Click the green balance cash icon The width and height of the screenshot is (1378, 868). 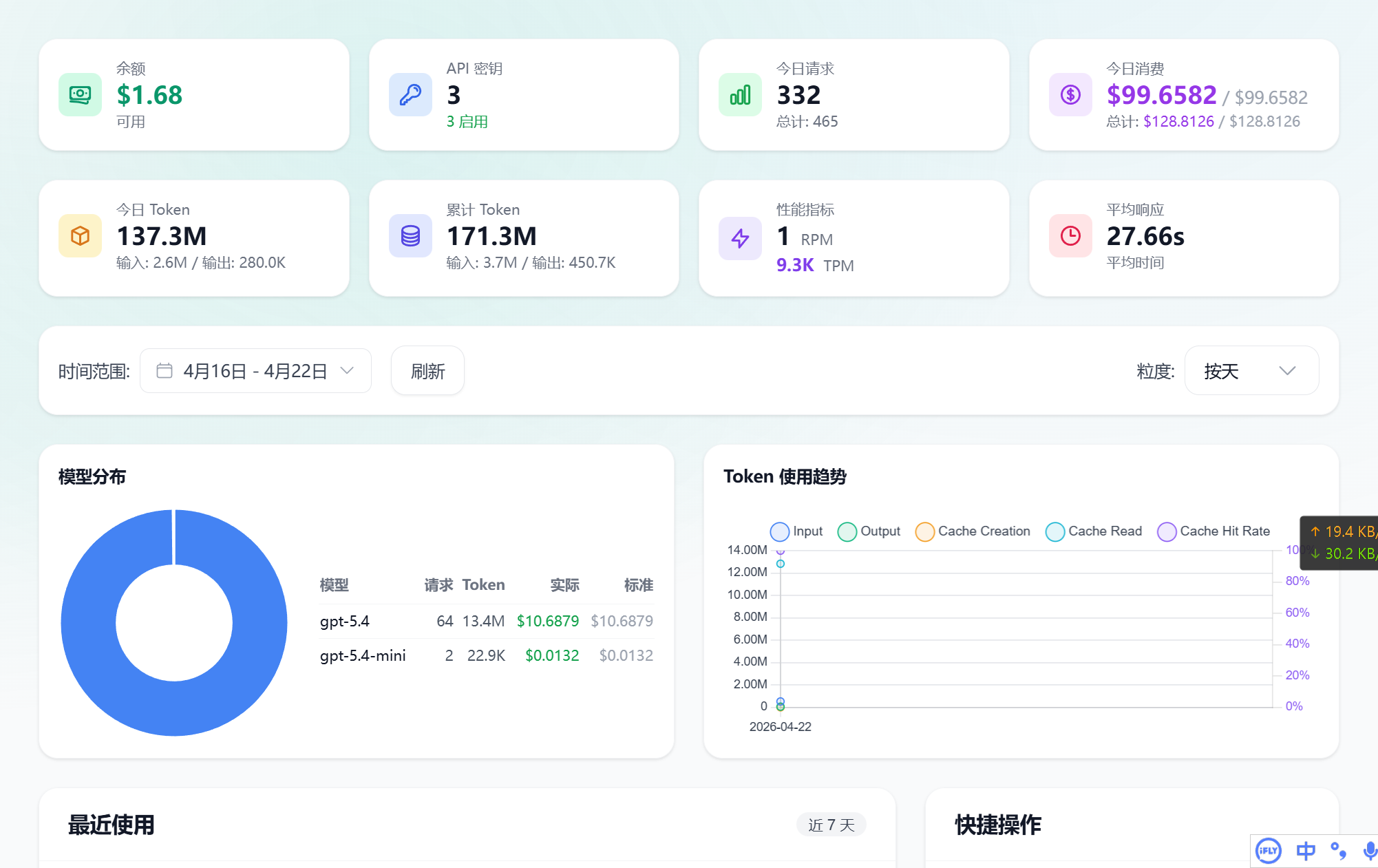tap(80, 95)
